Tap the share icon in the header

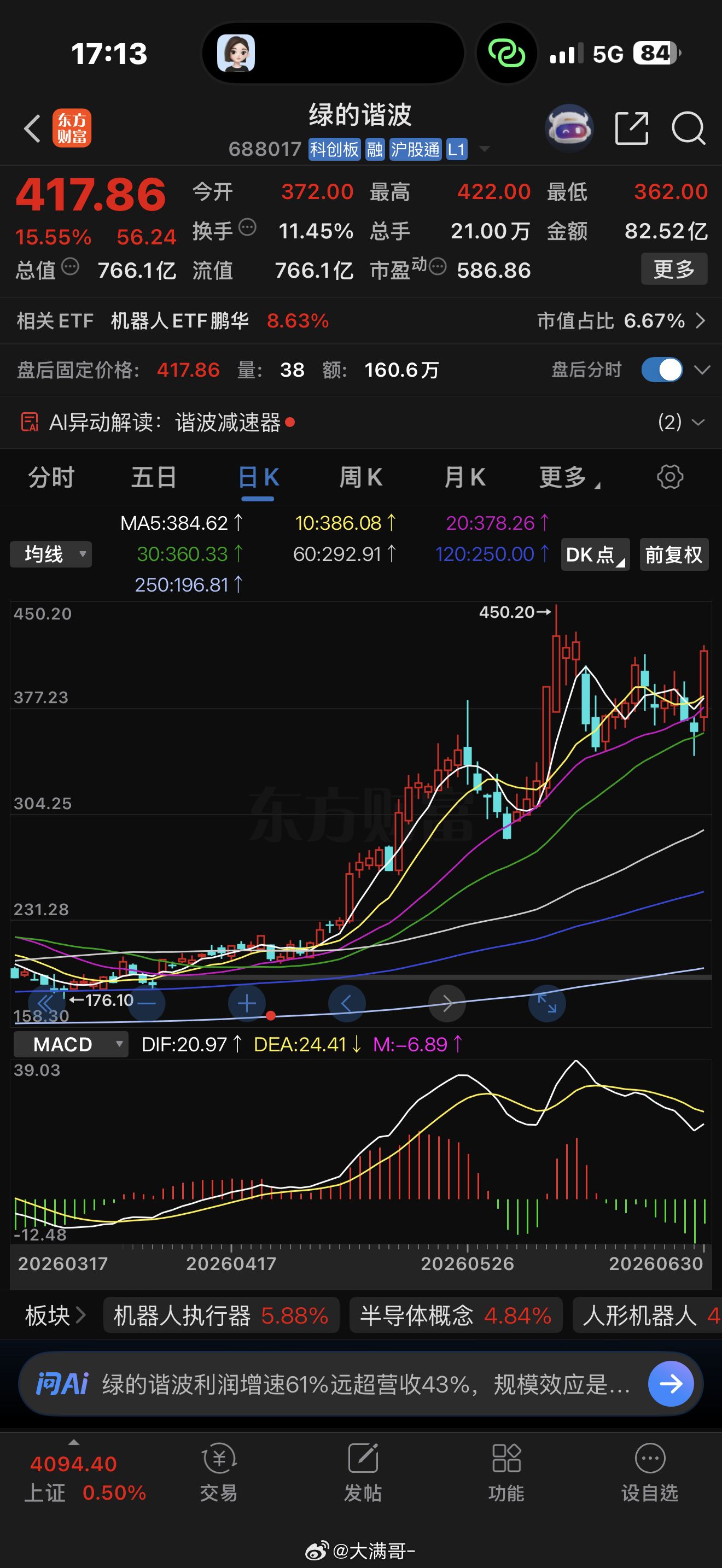[x=631, y=128]
